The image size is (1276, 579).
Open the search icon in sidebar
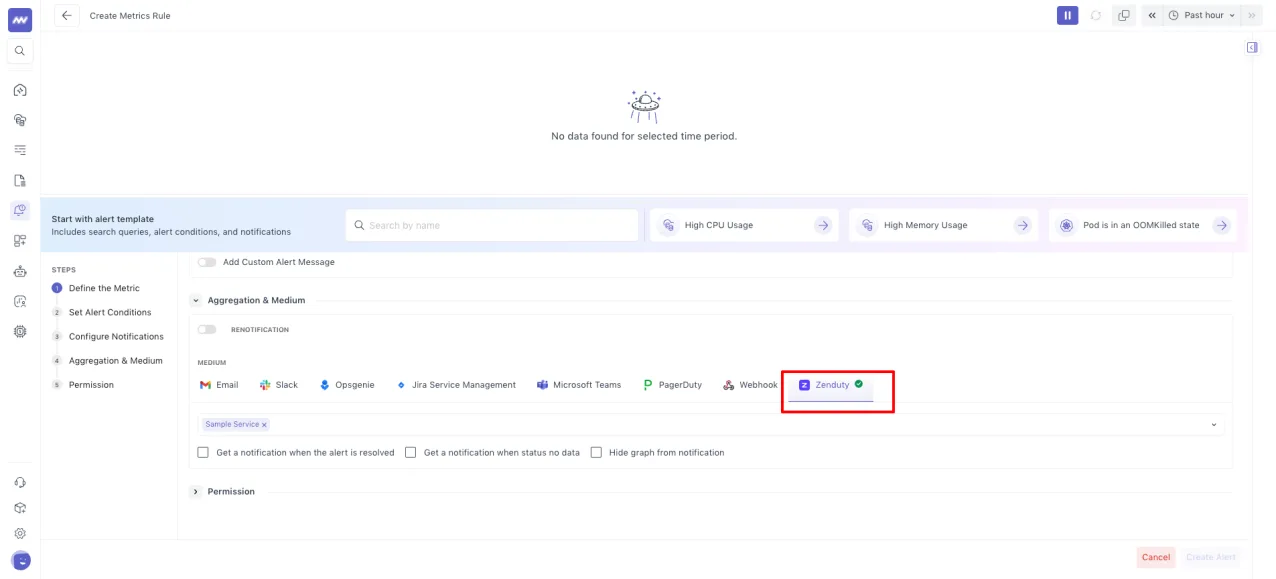(20, 51)
